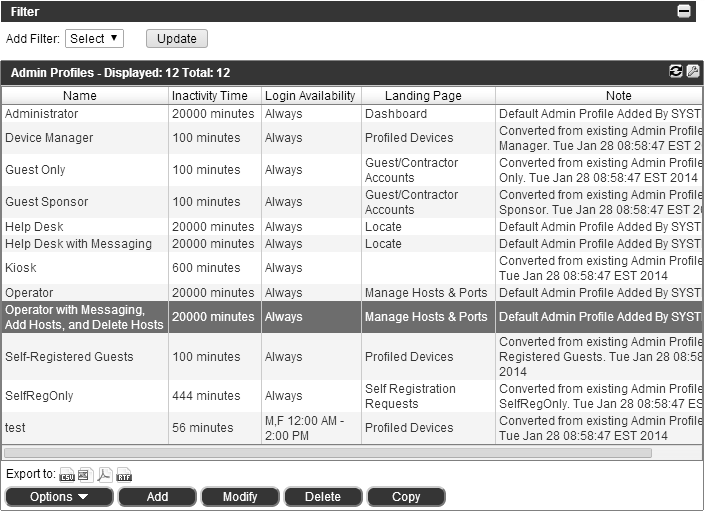
Task: Sort by the Note column header
Action: pos(600,96)
